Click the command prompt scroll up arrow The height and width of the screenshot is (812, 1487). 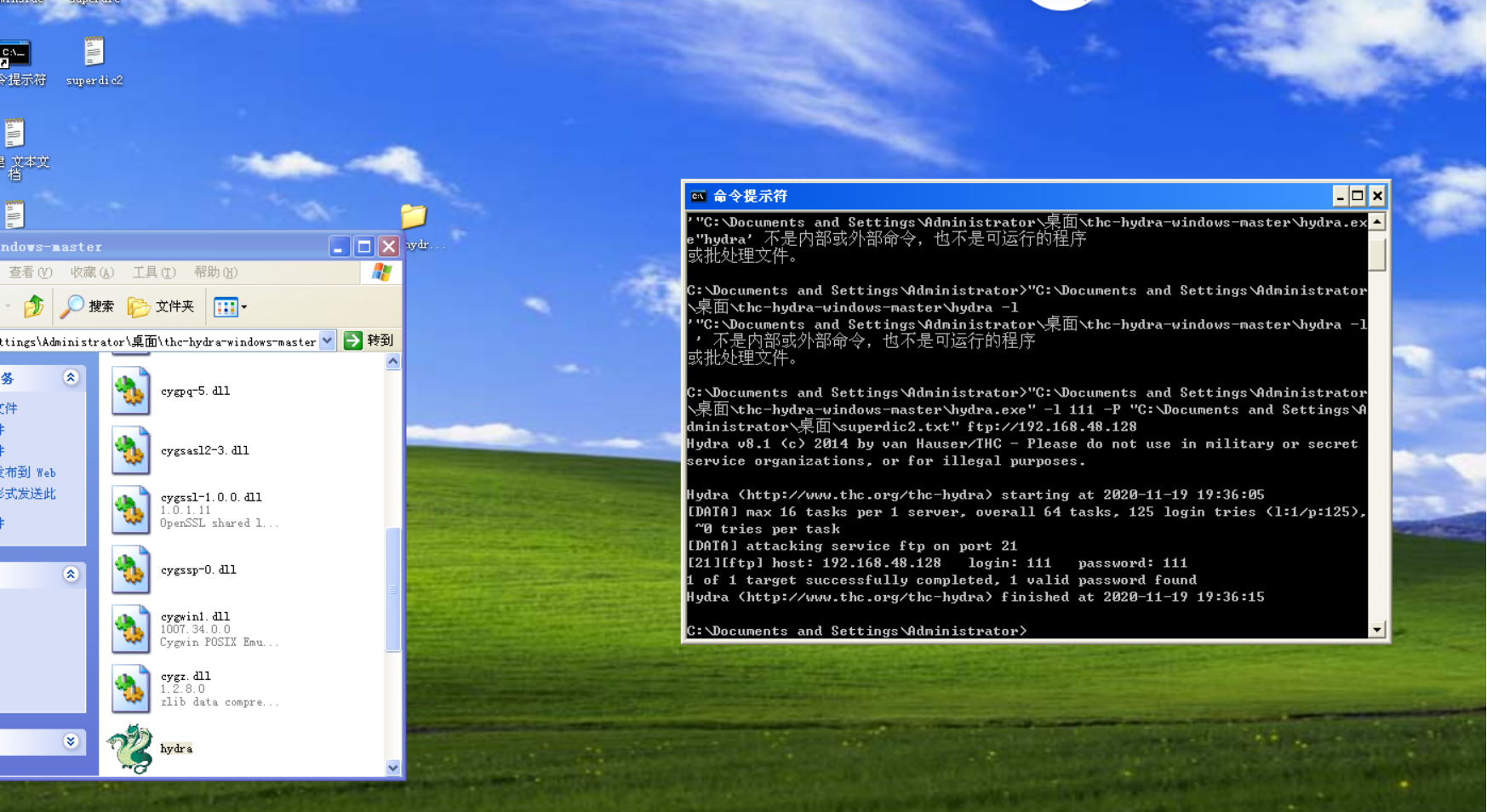tap(1377, 222)
